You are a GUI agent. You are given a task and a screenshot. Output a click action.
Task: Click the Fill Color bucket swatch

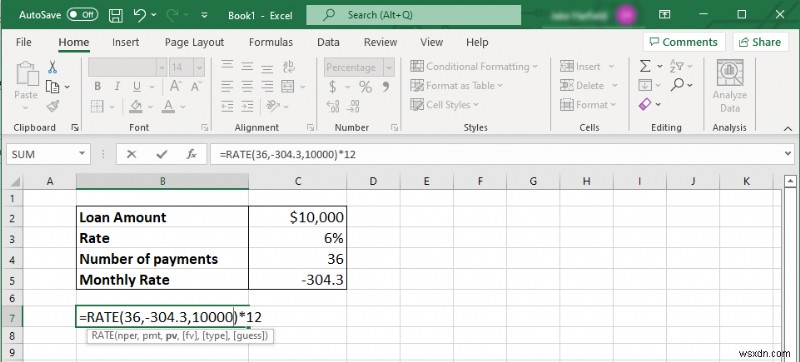pos(135,106)
